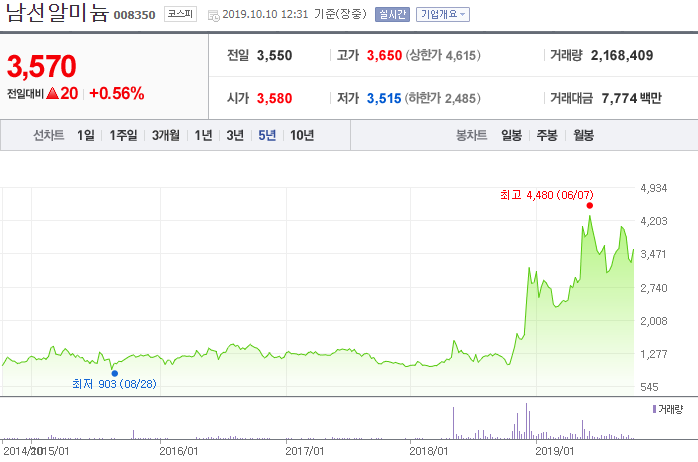Viewport: 698px width, 462px height.
Task: Click the red 최고 high-point marker dot
Action: pos(590,206)
